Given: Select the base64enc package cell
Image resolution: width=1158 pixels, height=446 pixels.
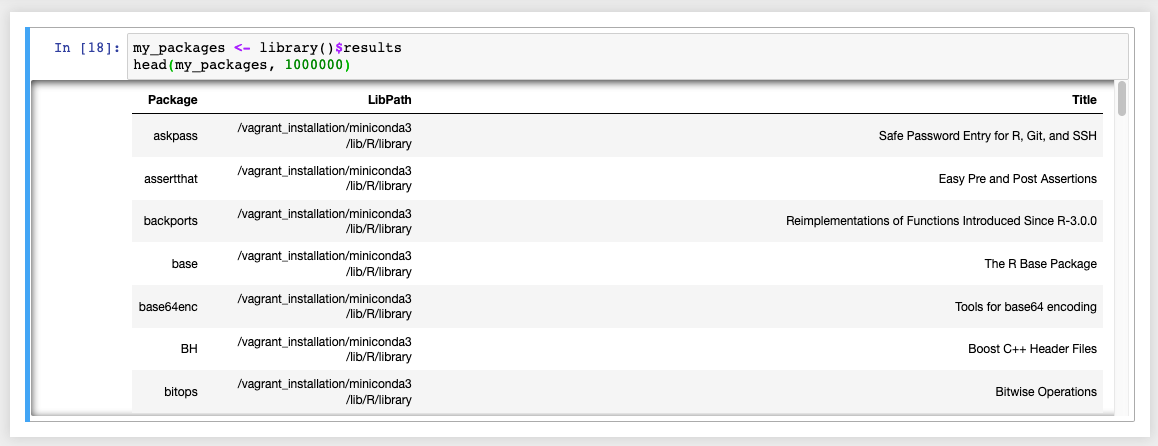Looking at the screenshot, I should pyautogui.click(x=168, y=306).
